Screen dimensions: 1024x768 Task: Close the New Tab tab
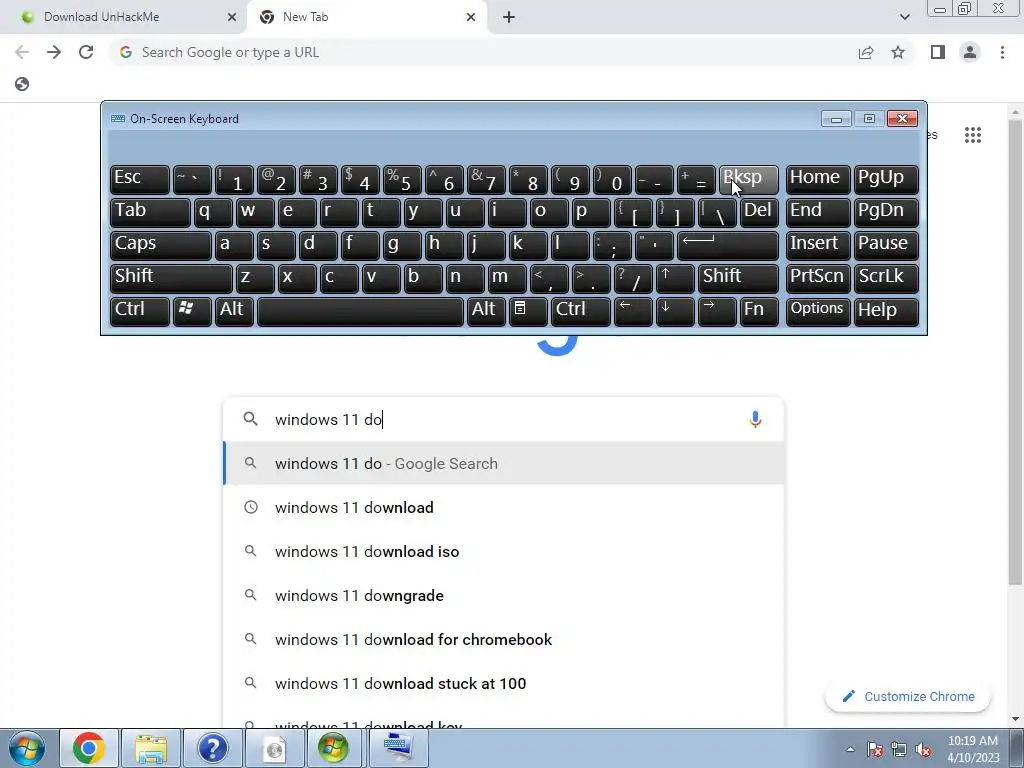[471, 17]
